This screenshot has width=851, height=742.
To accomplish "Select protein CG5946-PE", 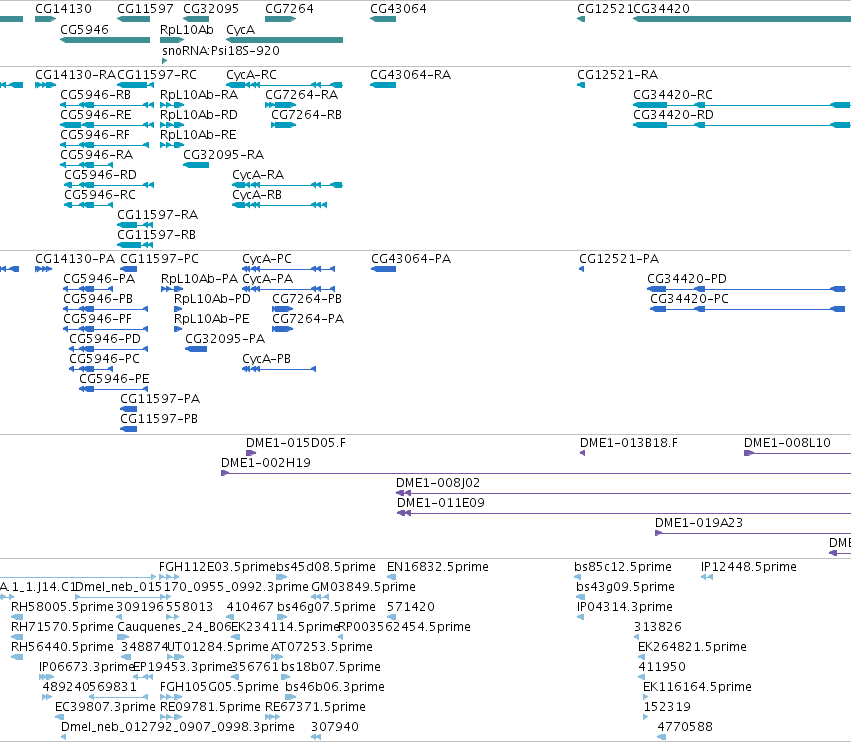I will point(115,379).
